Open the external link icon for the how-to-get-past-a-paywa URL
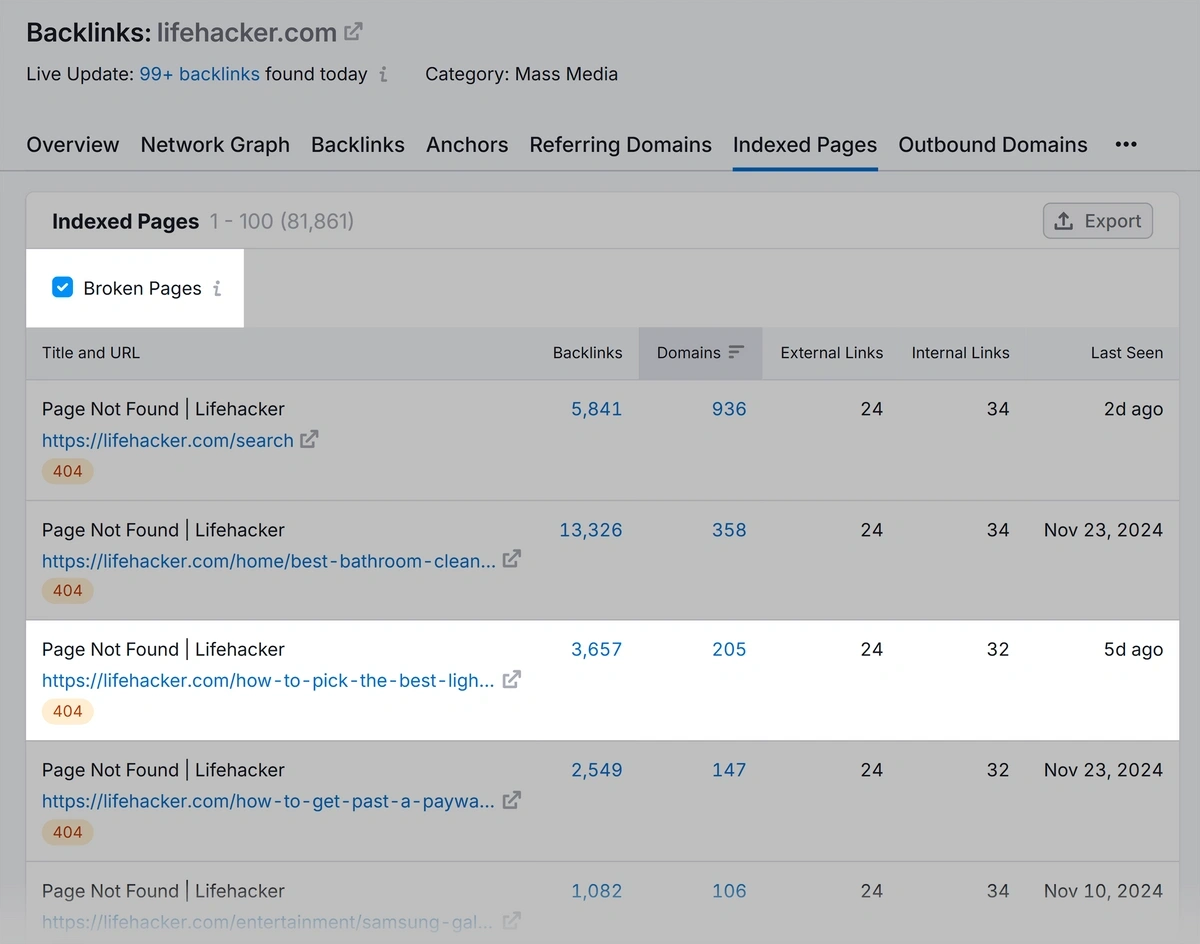Image resolution: width=1200 pixels, height=944 pixels. coord(511,800)
